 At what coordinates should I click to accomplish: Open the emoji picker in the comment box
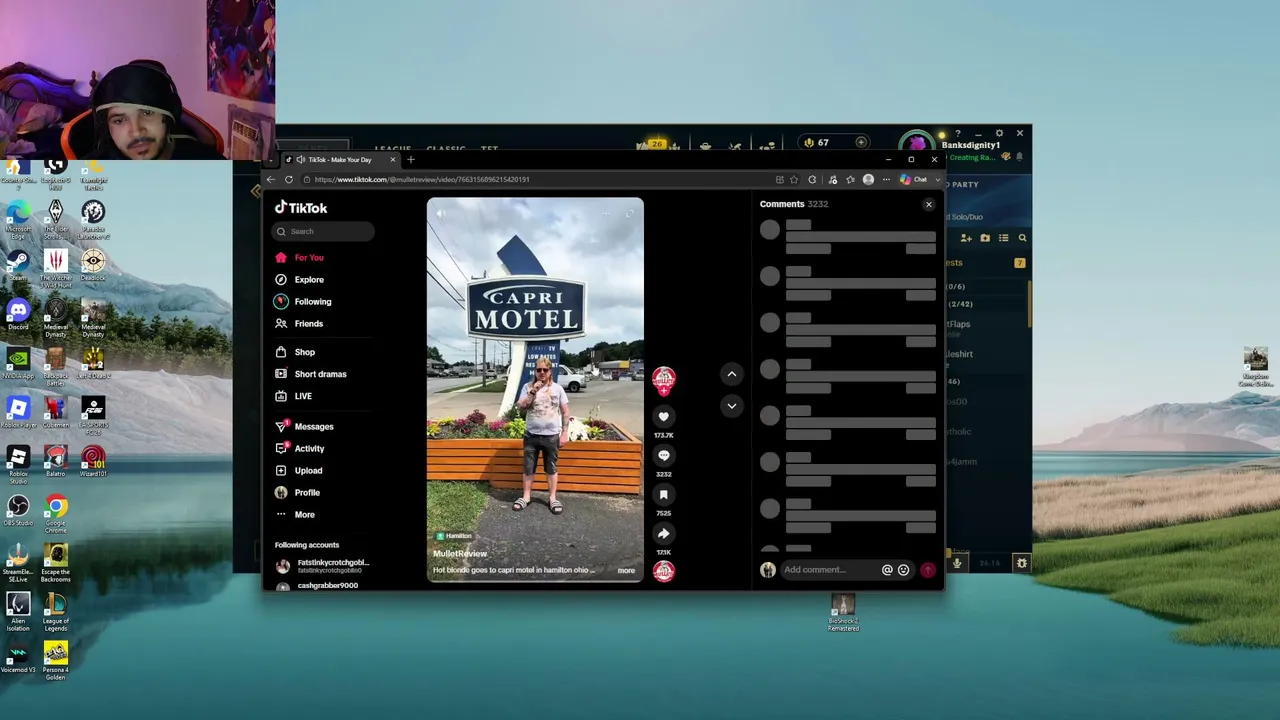click(903, 570)
